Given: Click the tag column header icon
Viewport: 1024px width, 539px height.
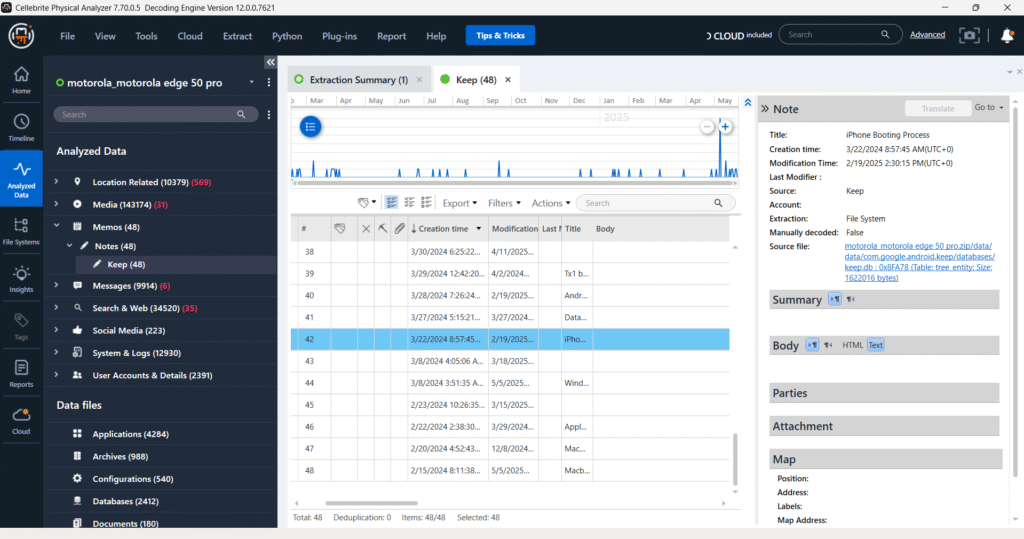Looking at the screenshot, I should coord(340,229).
